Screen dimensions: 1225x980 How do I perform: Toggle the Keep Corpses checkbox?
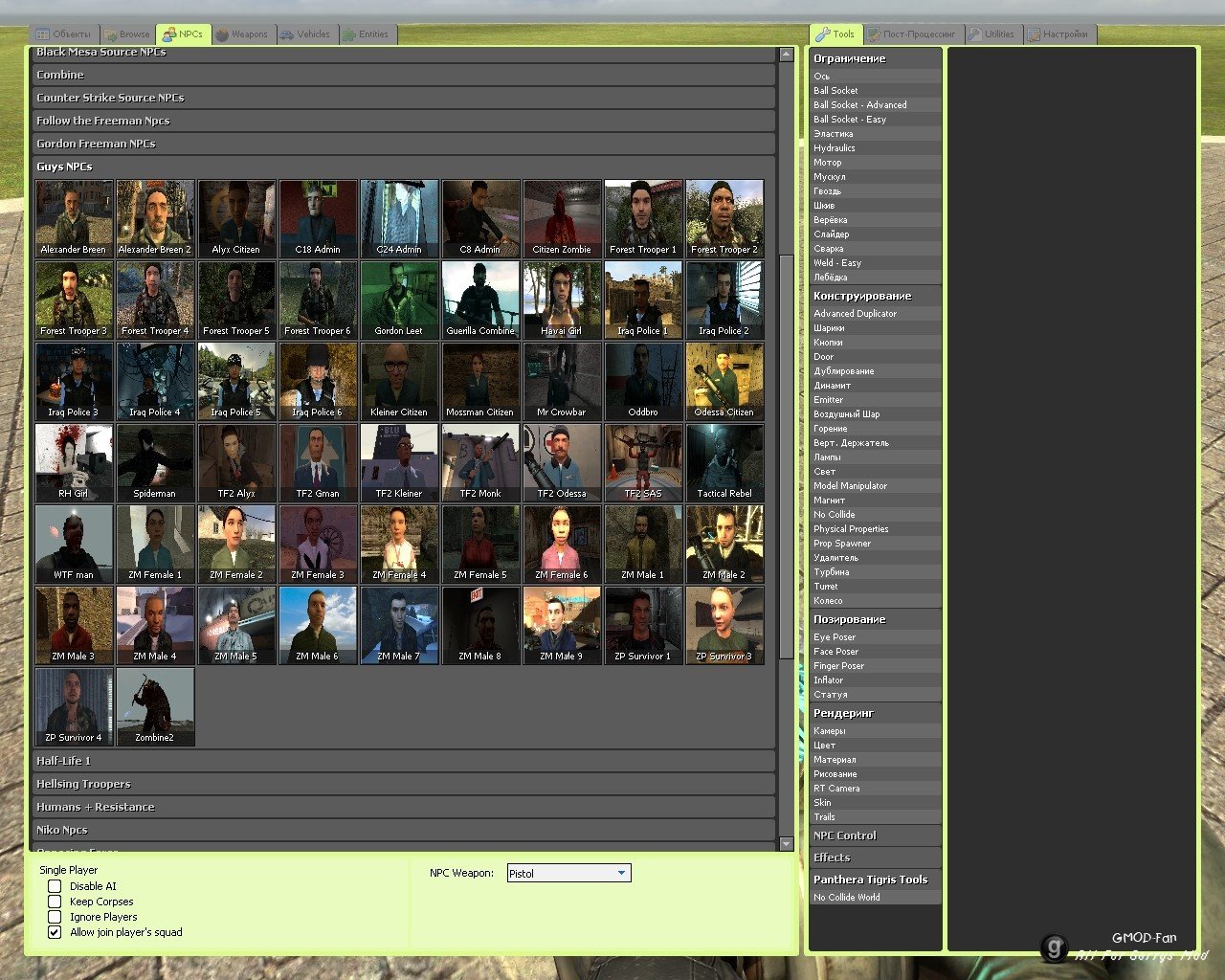point(55,902)
